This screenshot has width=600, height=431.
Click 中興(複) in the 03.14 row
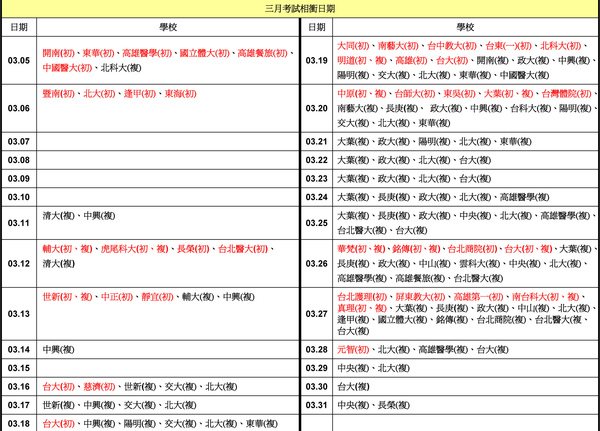59,349
